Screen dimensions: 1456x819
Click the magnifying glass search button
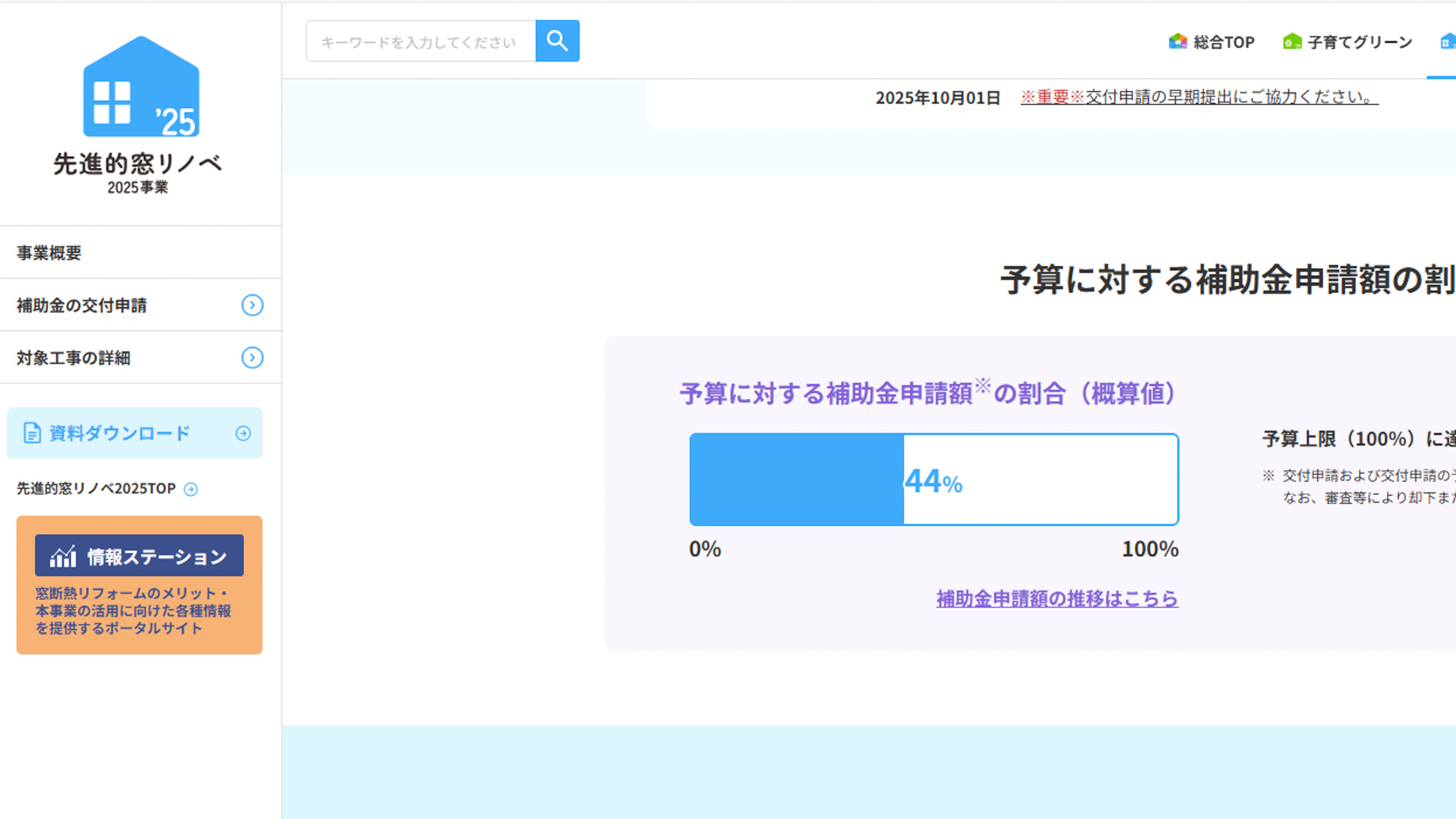click(557, 41)
